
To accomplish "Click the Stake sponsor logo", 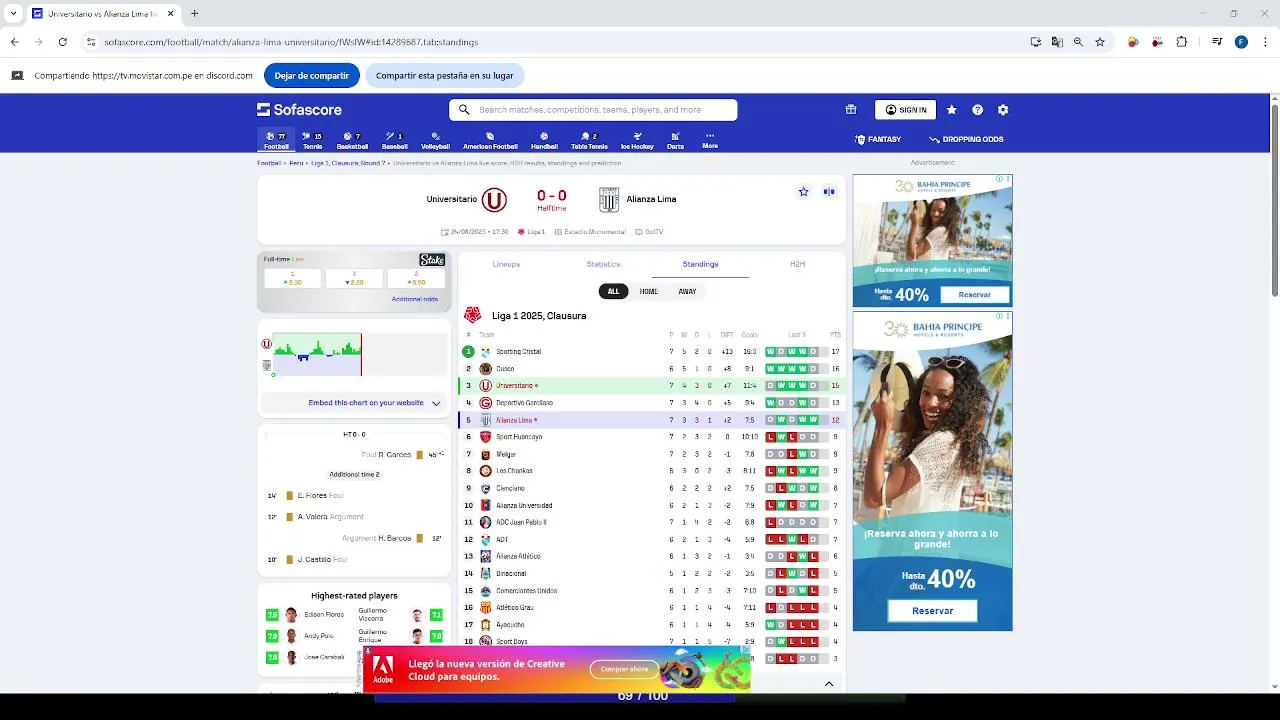I will 432,260.
